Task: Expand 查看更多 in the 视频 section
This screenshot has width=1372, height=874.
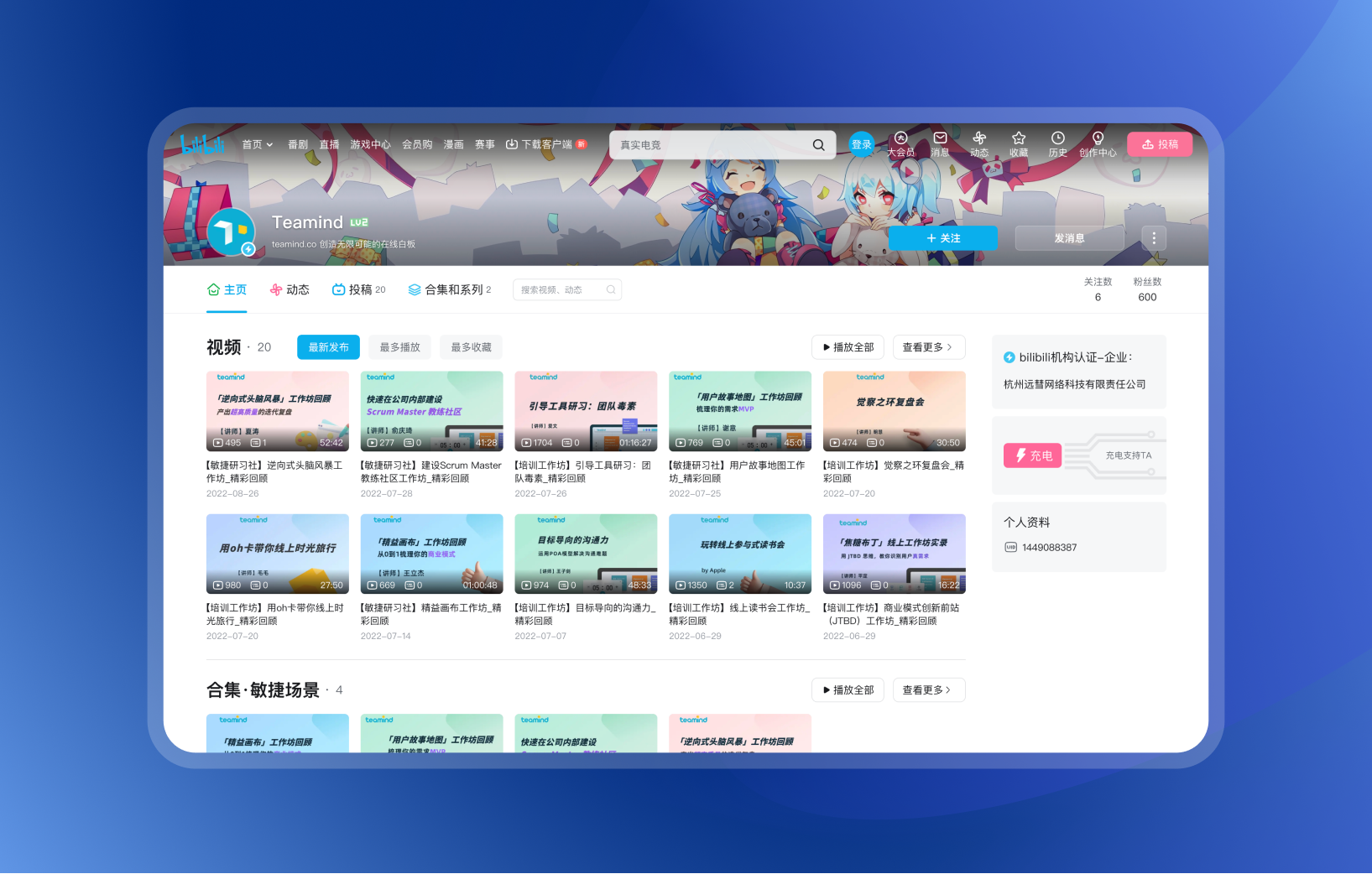Action: click(929, 347)
